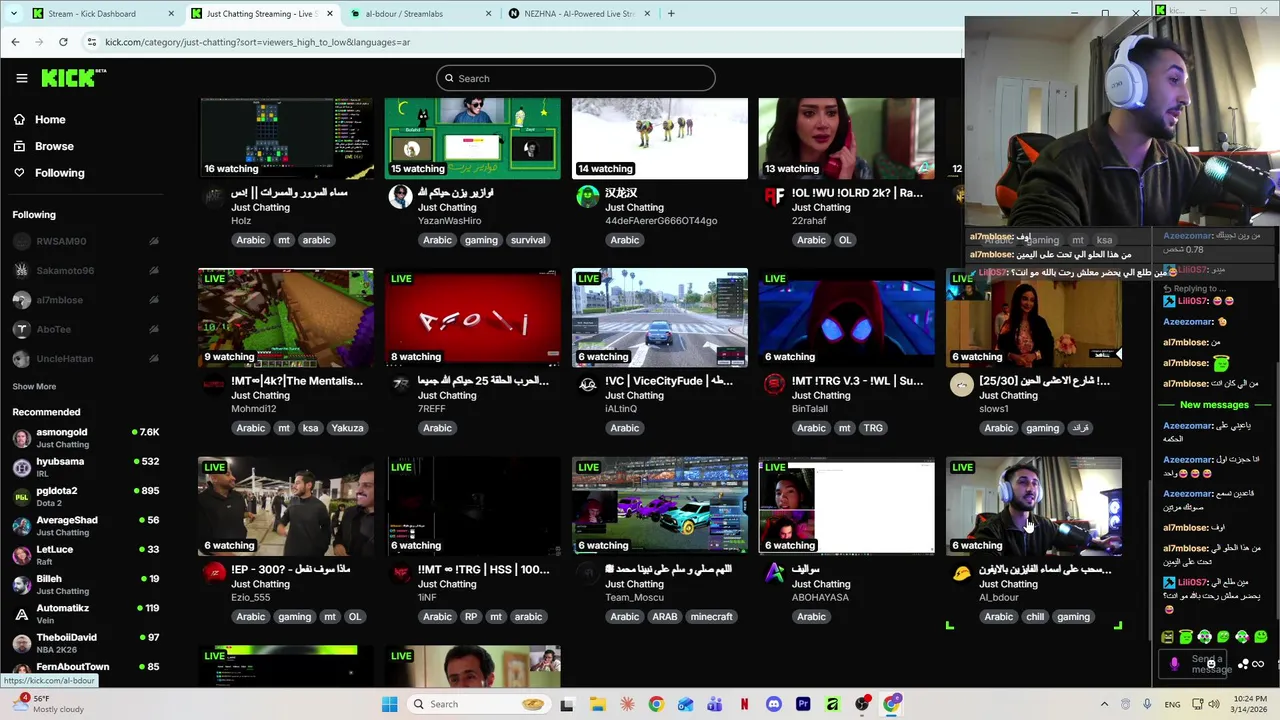Click the RP tag under 1iNF
The width and height of the screenshot is (1280, 720).
tap(471, 617)
